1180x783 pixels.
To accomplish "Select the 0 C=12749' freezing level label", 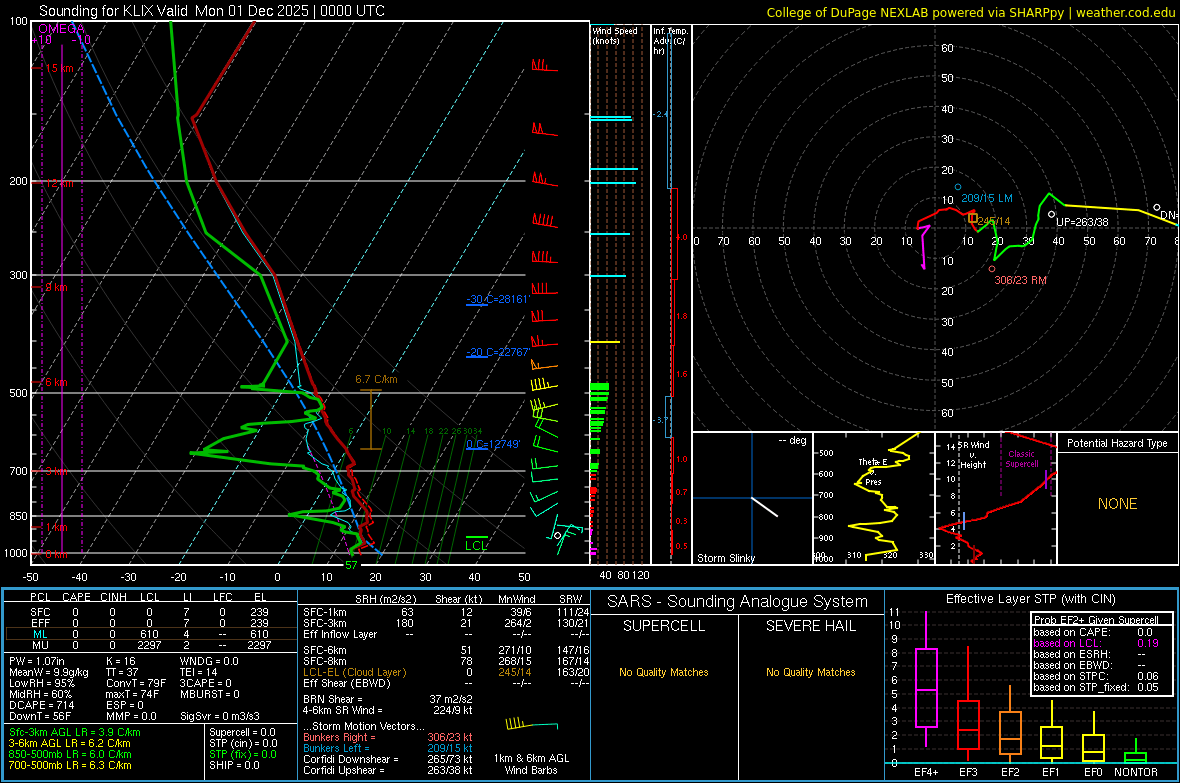I will tap(493, 444).
